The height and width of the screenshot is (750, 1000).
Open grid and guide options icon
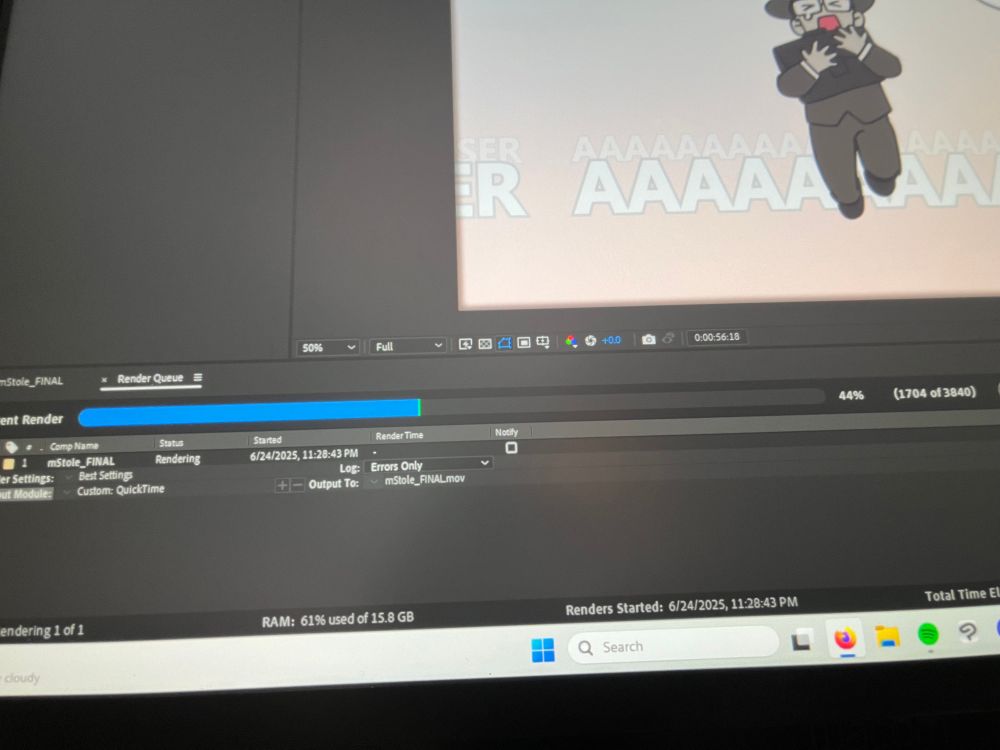point(543,342)
